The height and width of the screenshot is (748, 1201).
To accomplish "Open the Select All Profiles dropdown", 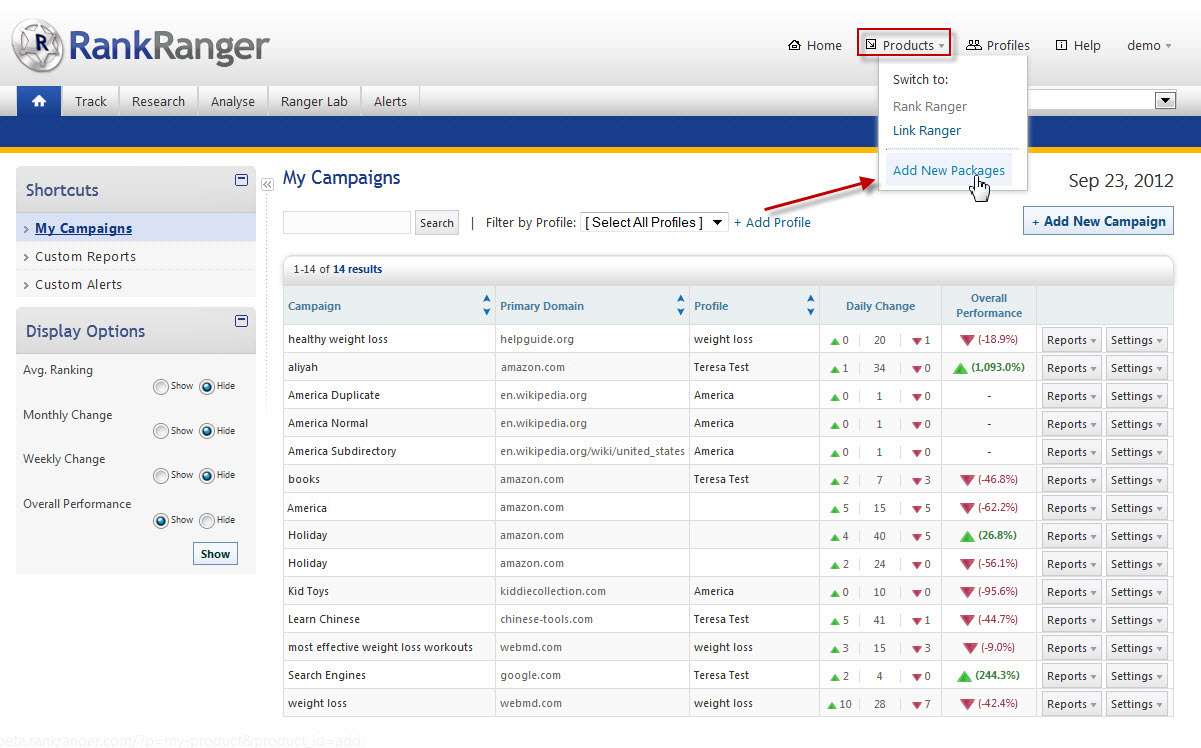I will coord(655,223).
